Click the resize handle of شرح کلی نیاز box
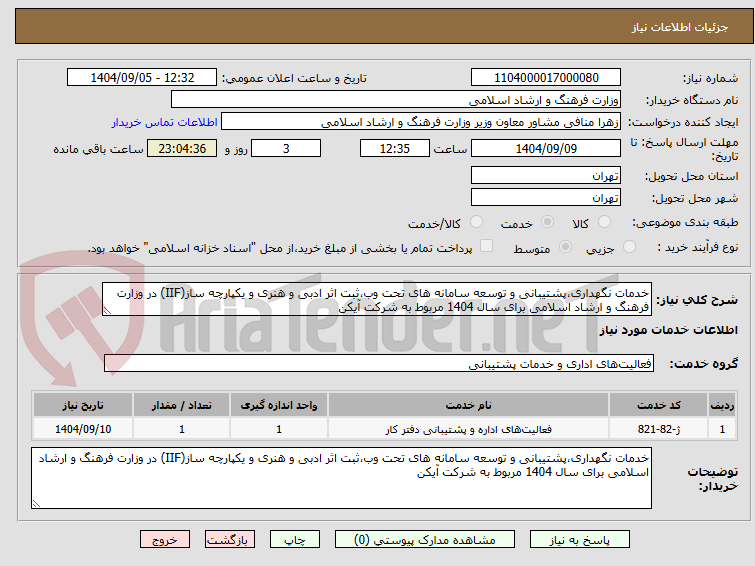The width and height of the screenshot is (755, 566). [x=107, y=311]
